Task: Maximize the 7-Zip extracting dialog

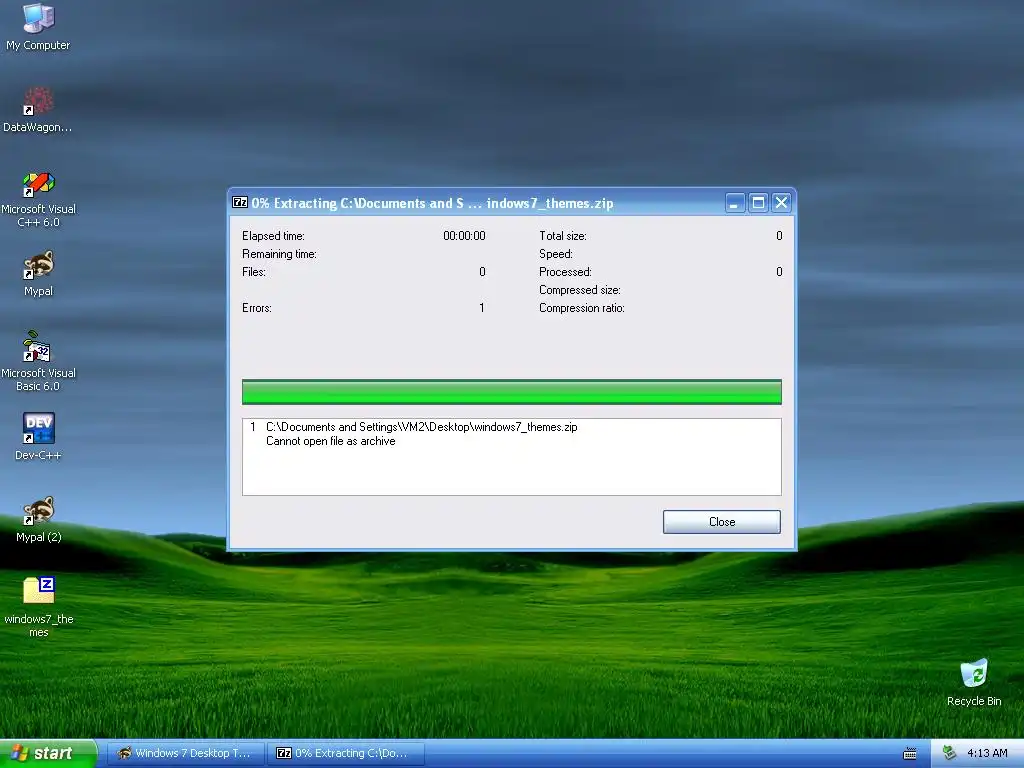Action: click(x=758, y=203)
